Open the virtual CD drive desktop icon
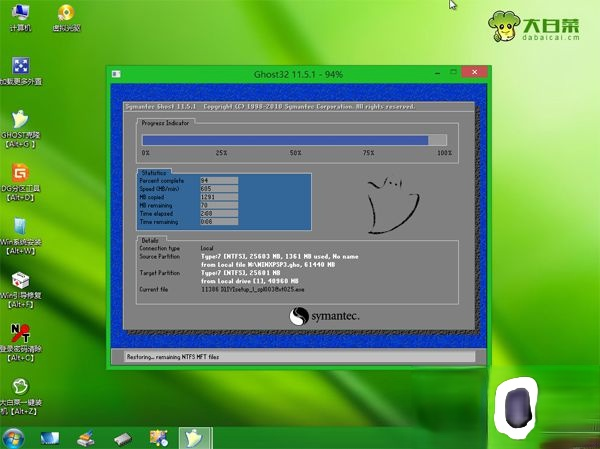 (66, 17)
